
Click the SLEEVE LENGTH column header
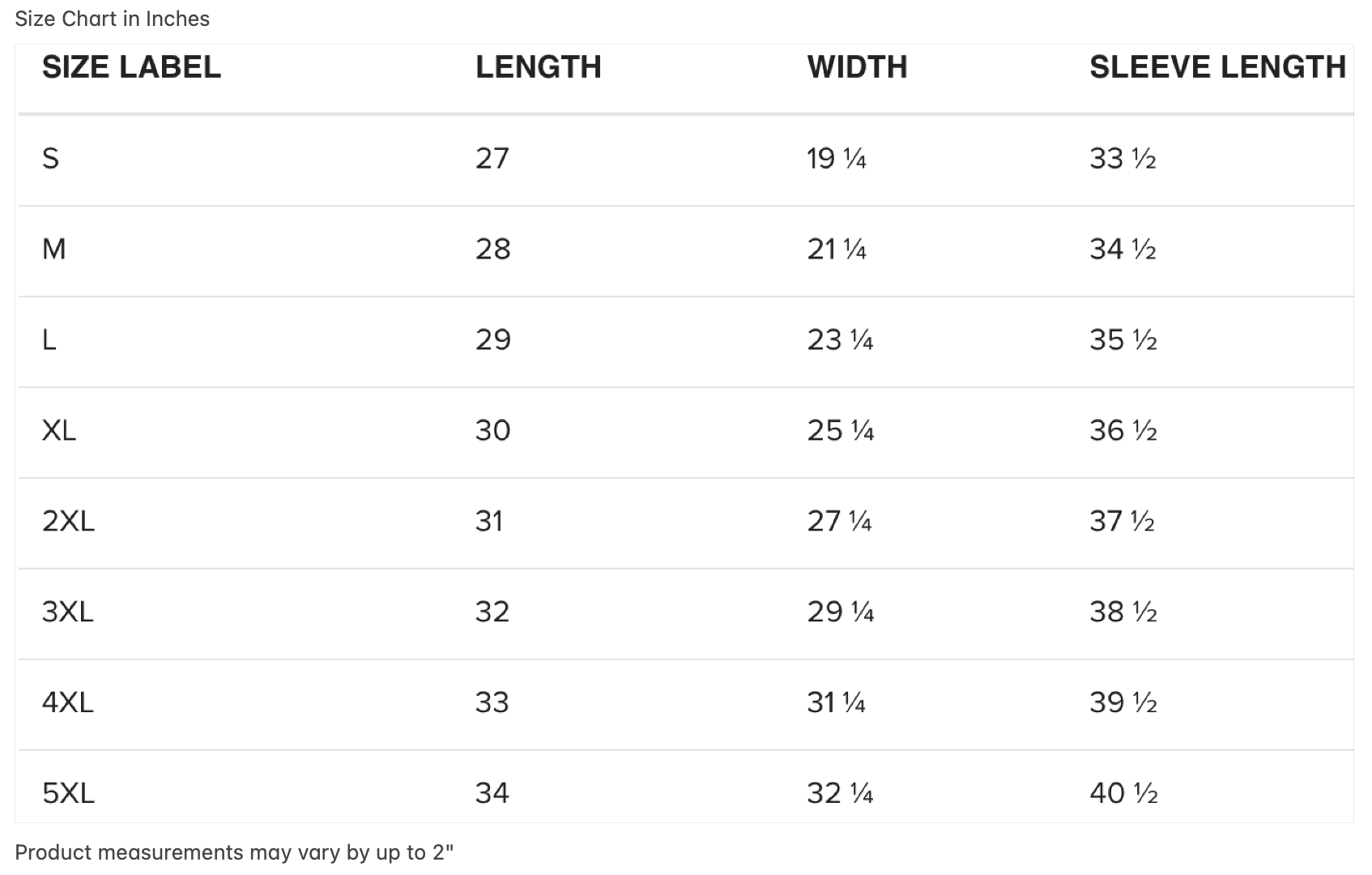click(1217, 67)
